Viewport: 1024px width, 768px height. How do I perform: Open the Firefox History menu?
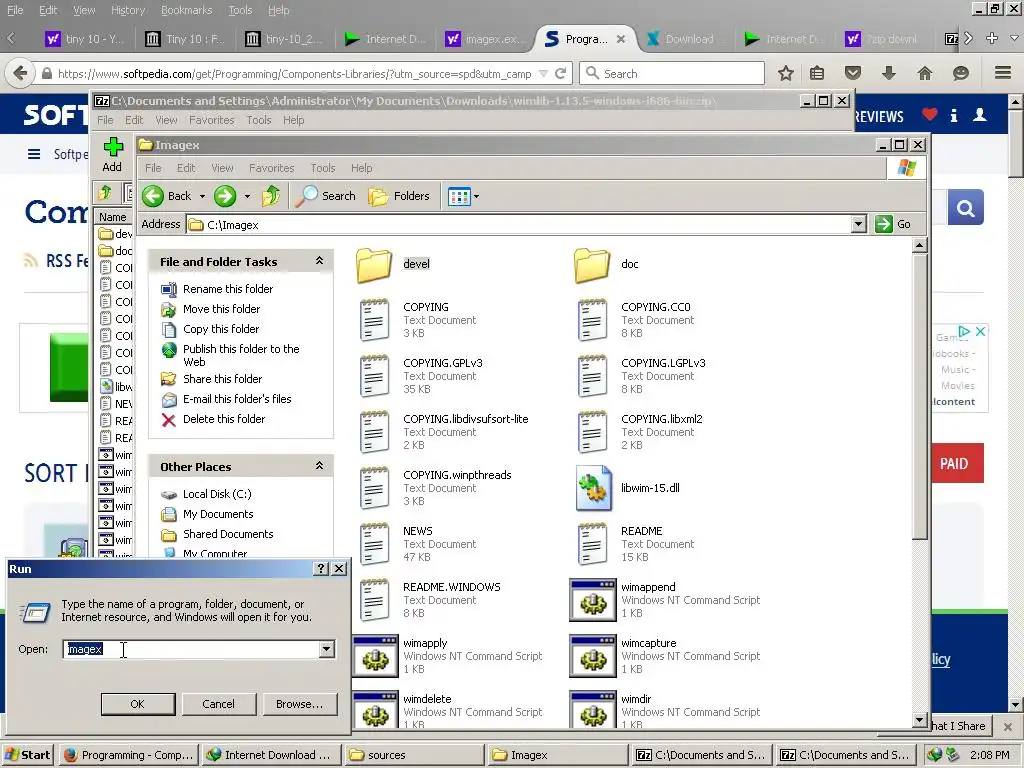click(128, 10)
